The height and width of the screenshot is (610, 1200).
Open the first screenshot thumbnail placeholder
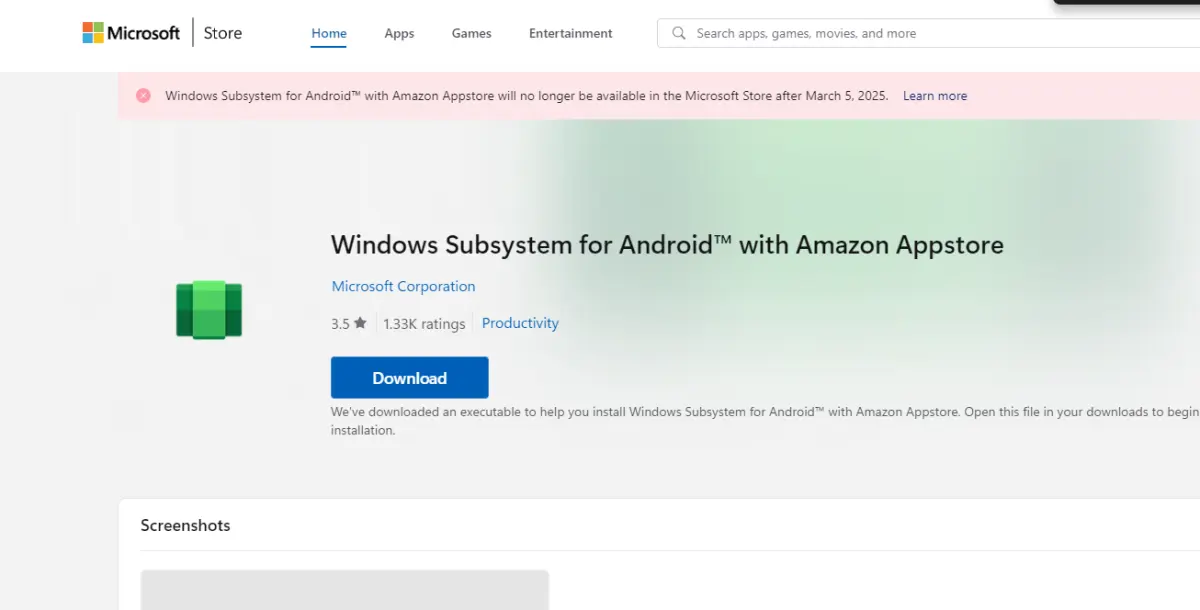(345, 590)
